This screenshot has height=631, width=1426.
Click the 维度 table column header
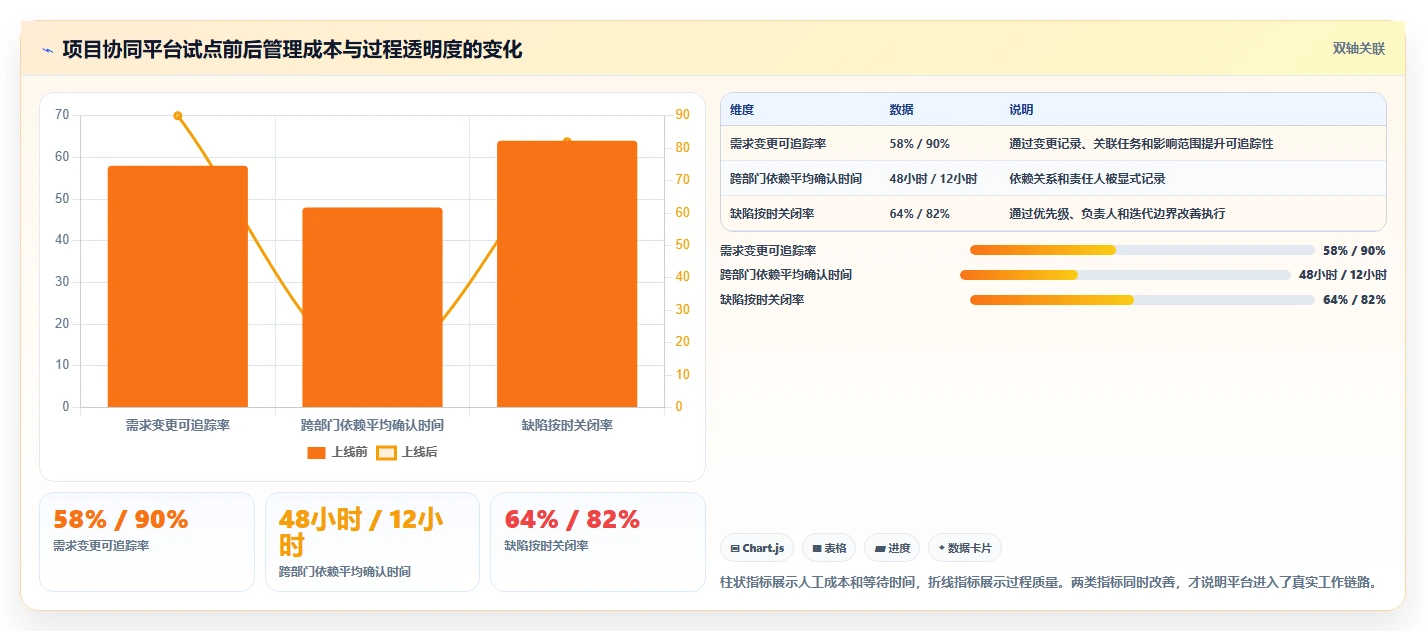click(742, 109)
